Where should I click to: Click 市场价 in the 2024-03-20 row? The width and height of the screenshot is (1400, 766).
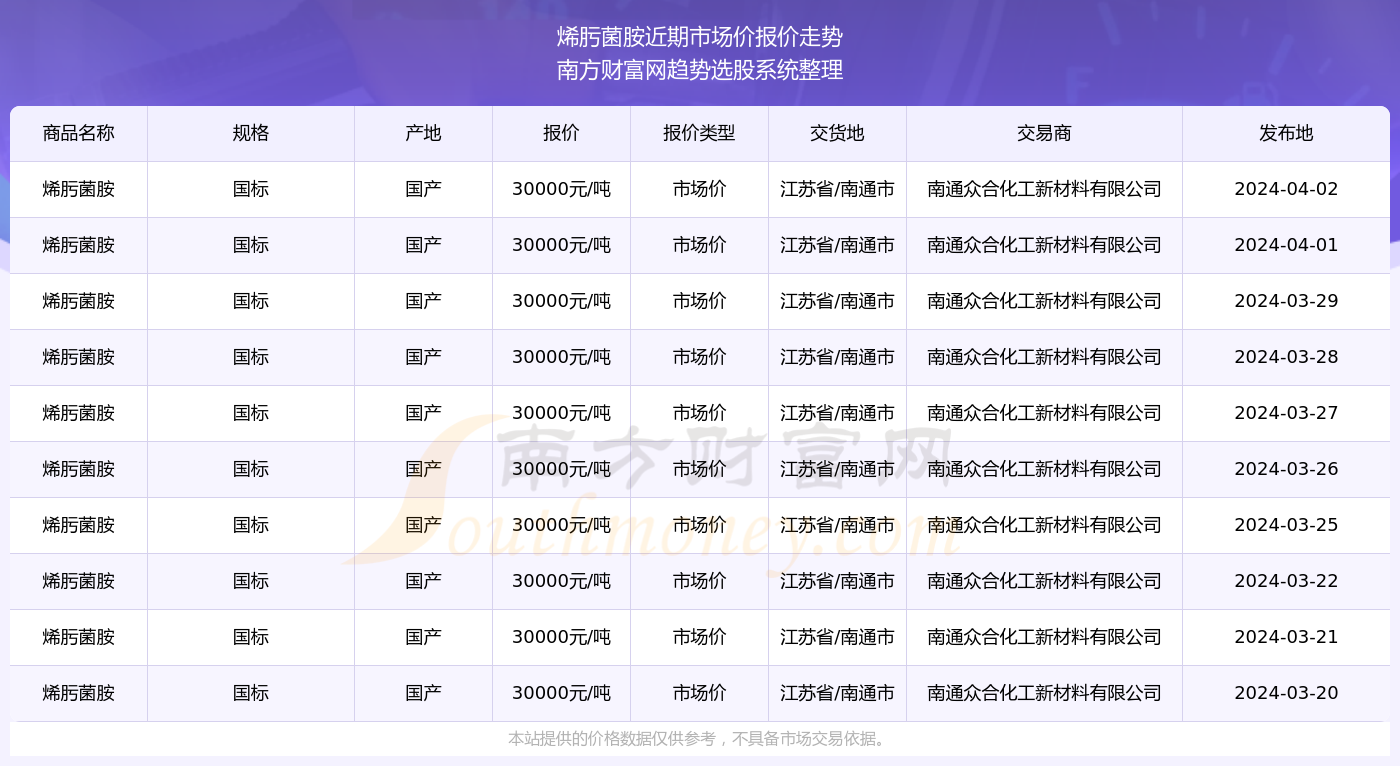point(699,693)
